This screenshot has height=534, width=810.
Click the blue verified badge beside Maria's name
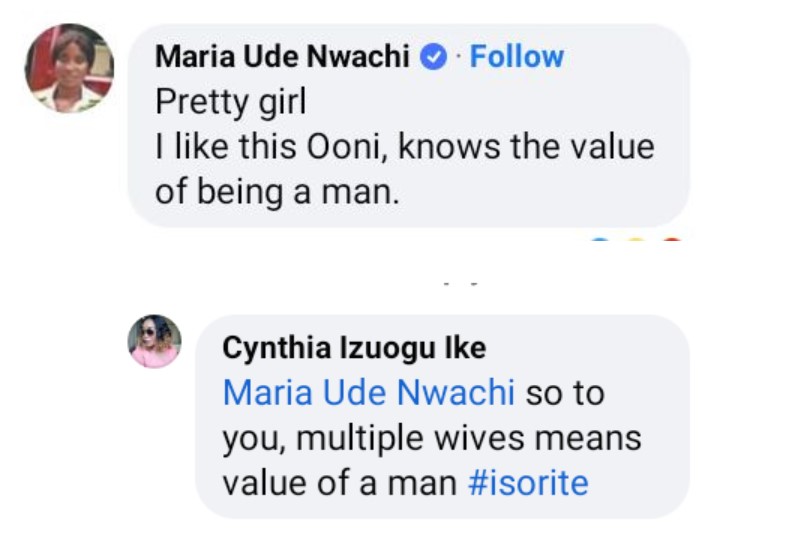pos(432,58)
